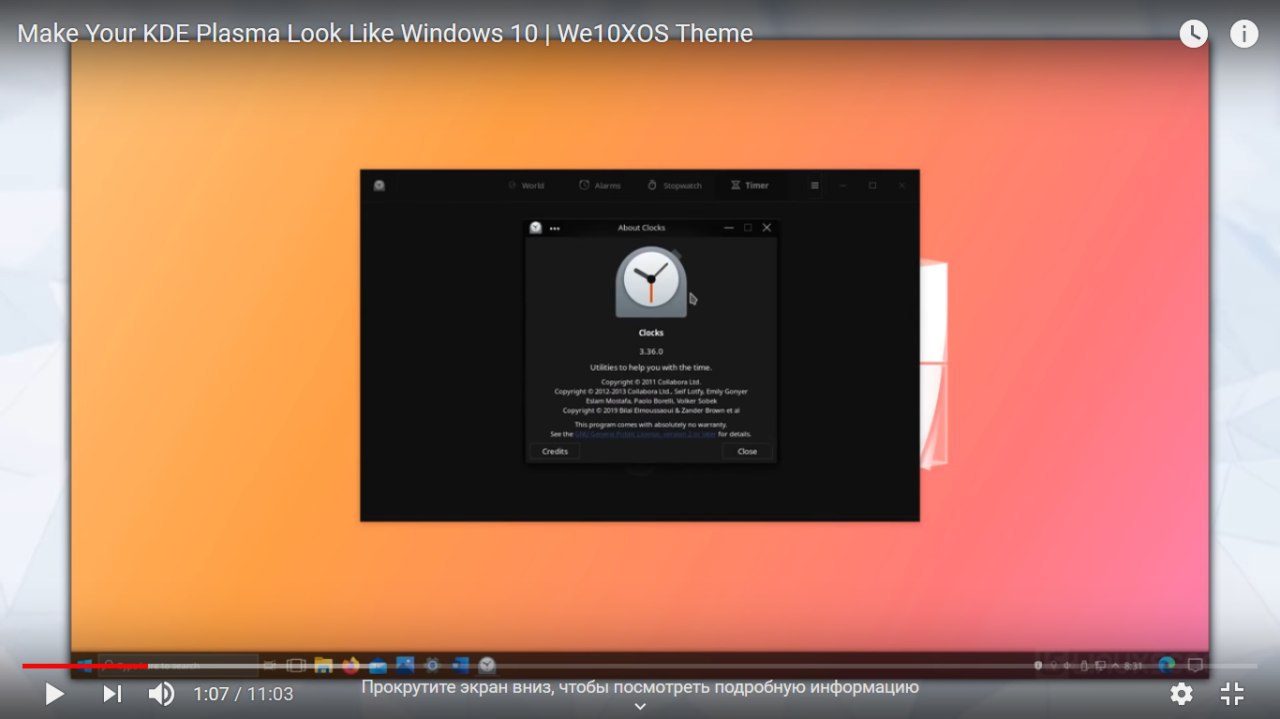Click the taskbar search box
This screenshot has height=719, width=1280.
point(178,665)
